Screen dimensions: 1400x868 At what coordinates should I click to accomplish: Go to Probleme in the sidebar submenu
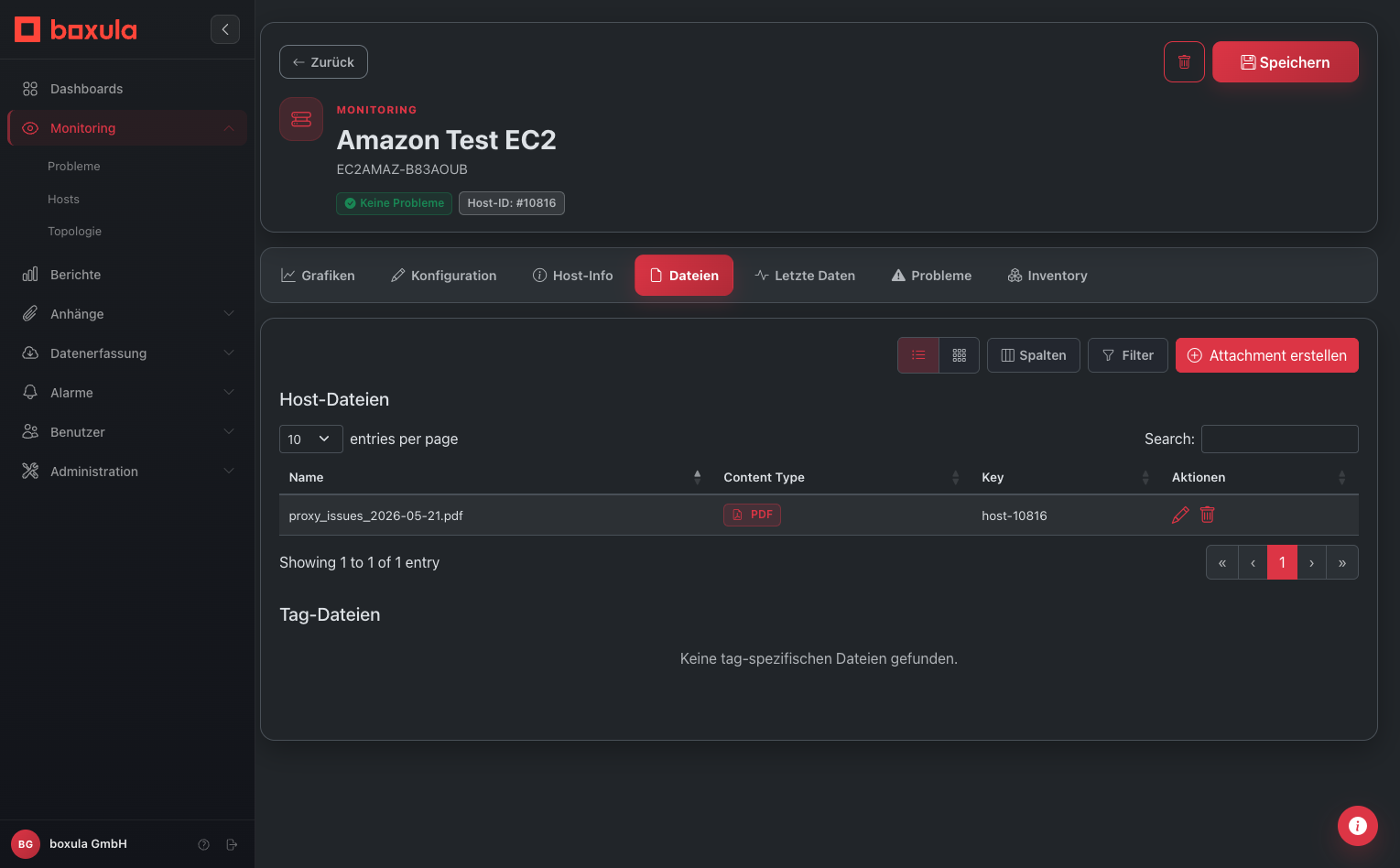point(74,167)
